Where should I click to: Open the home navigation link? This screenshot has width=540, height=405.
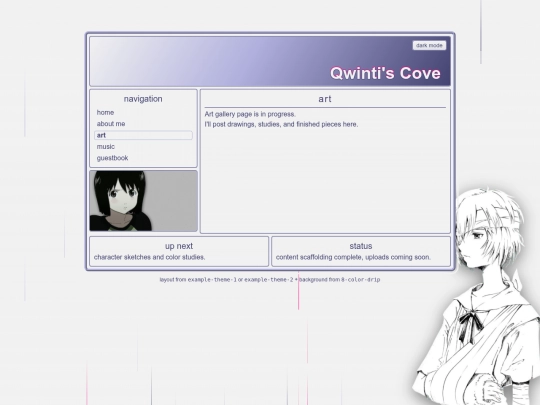click(x=105, y=113)
